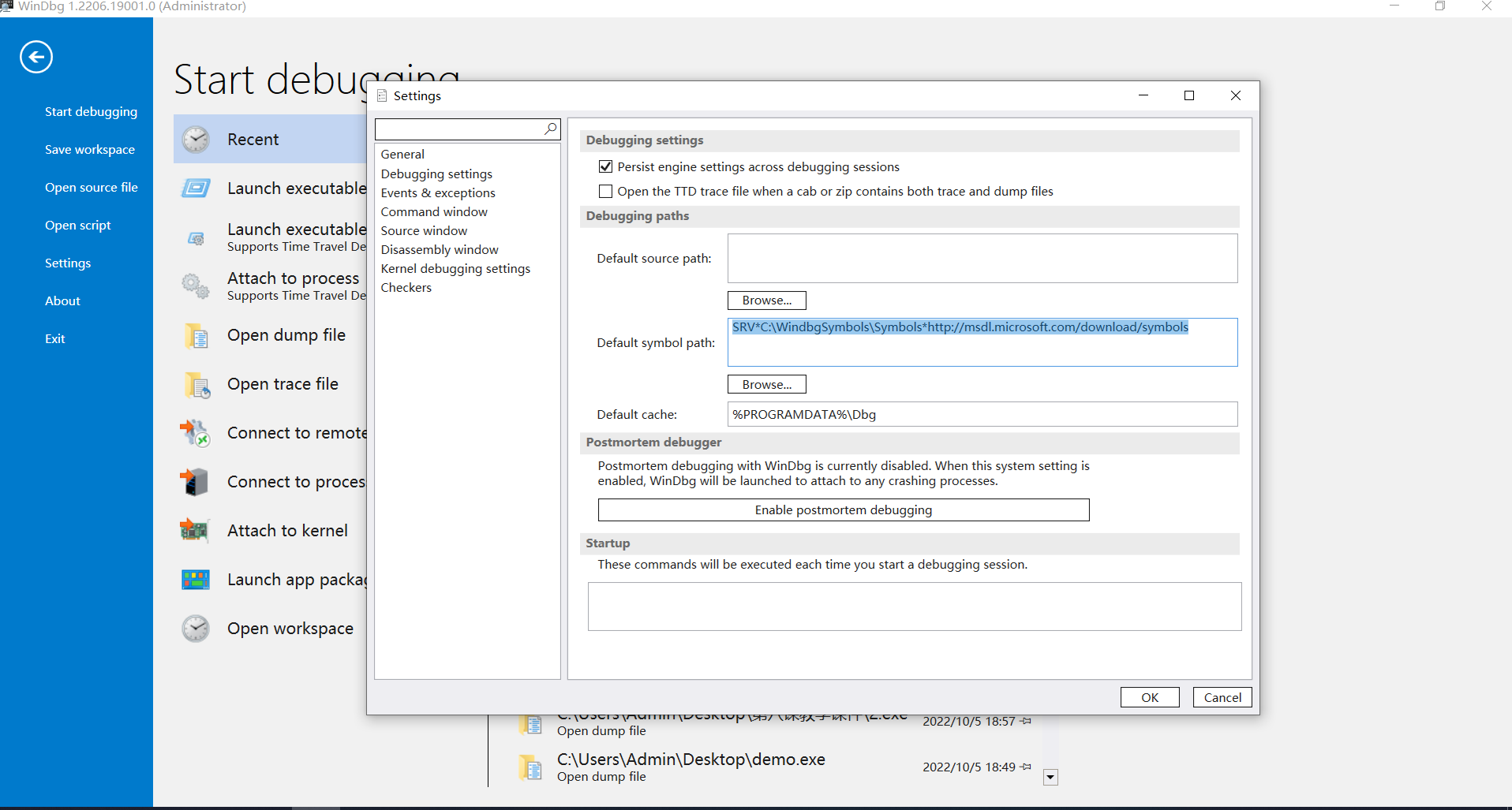1512x810 pixels.
Task: Select Disassembly window category
Action: tap(440, 249)
